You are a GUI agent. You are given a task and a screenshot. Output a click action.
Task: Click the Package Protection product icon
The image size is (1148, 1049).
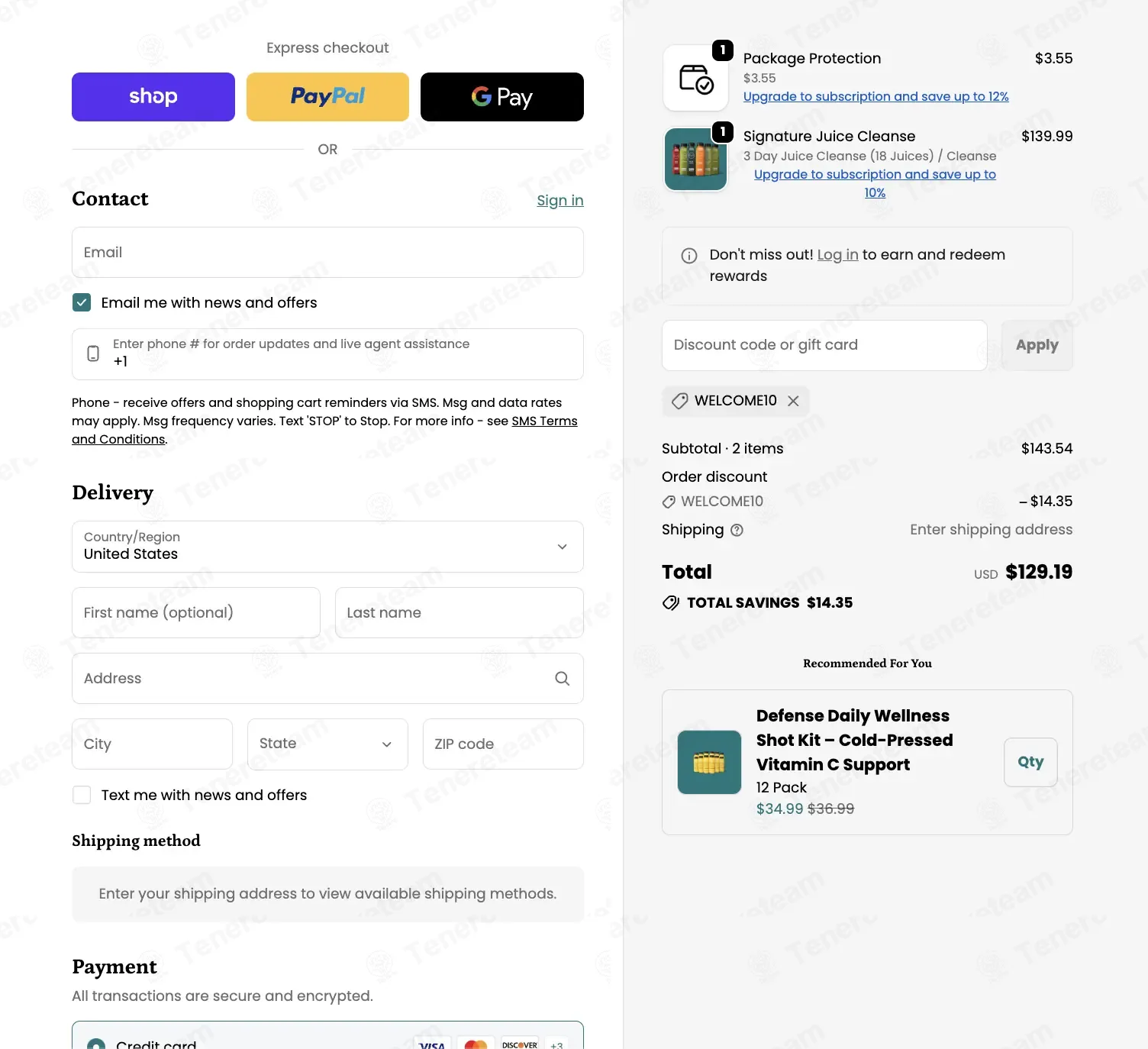695,78
